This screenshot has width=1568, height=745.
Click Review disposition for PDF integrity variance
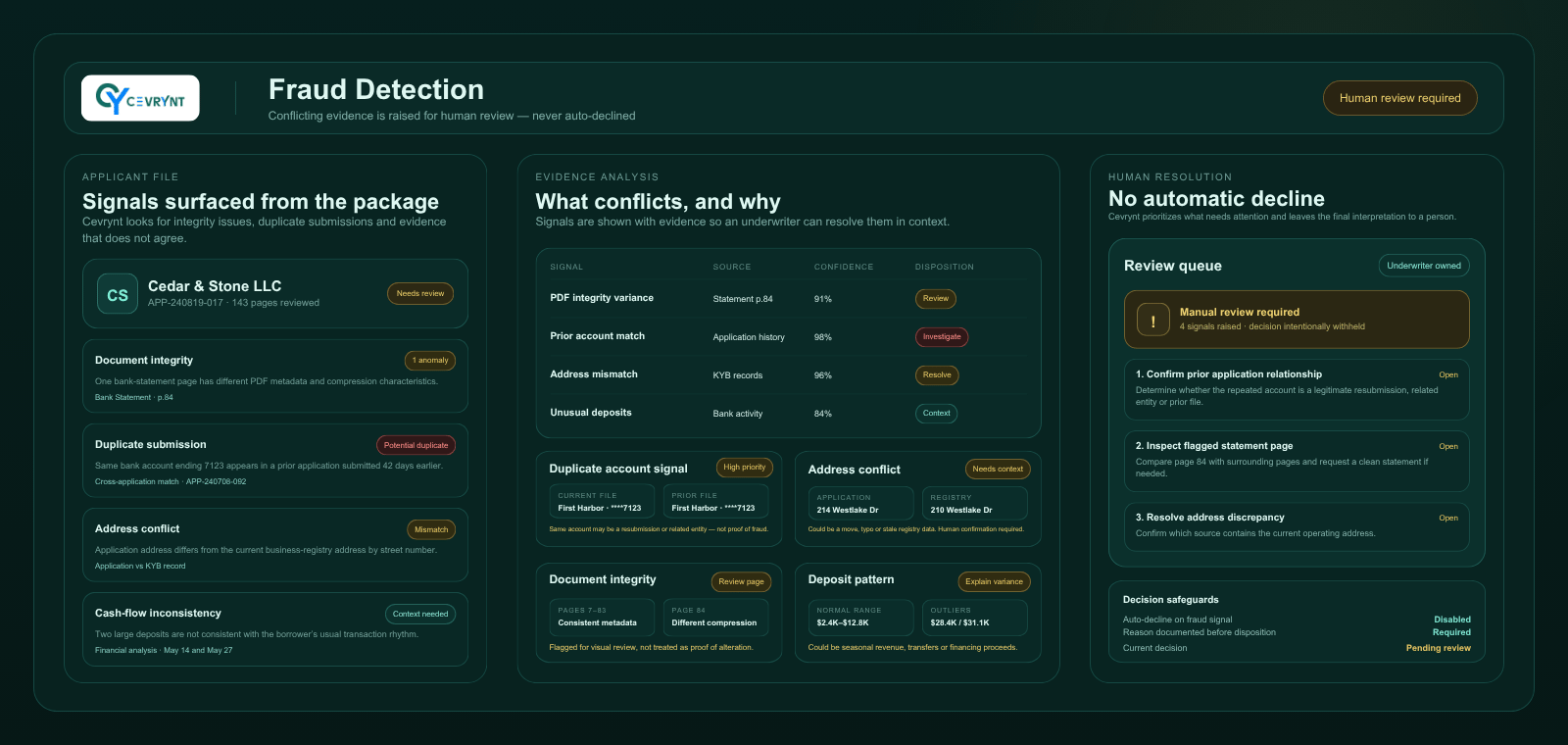pyautogui.click(x=936, y=299)
